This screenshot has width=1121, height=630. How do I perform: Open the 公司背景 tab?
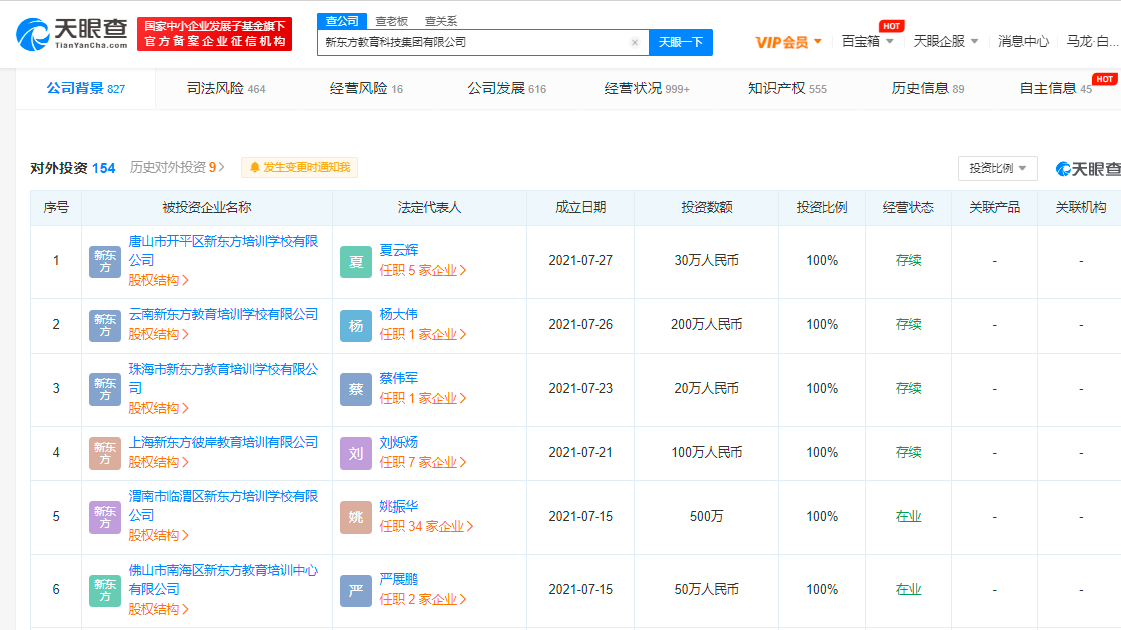tap(85, 89)
